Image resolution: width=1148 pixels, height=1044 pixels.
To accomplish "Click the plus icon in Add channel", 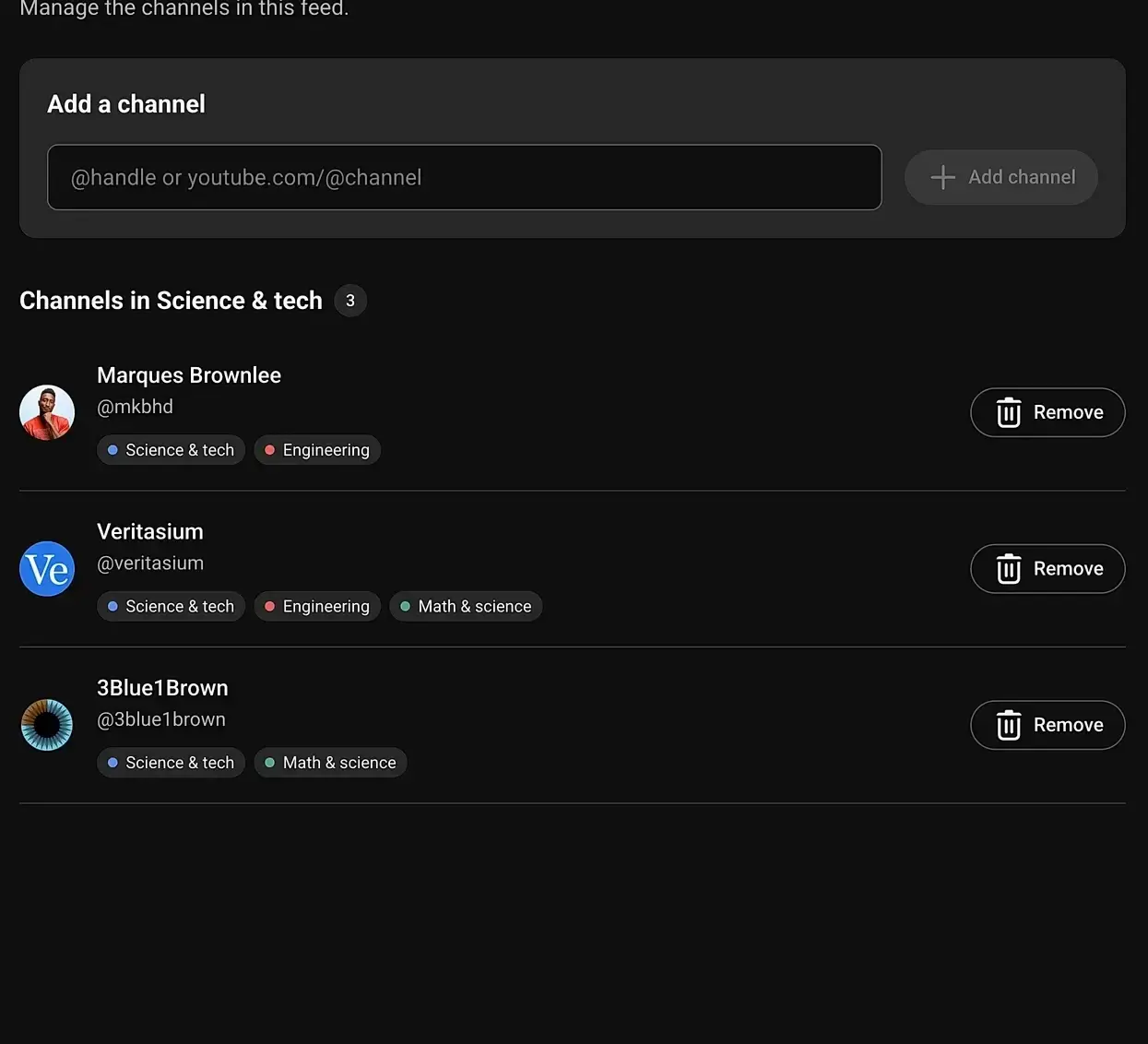I will pyautogui.click(x=942, y=177).
